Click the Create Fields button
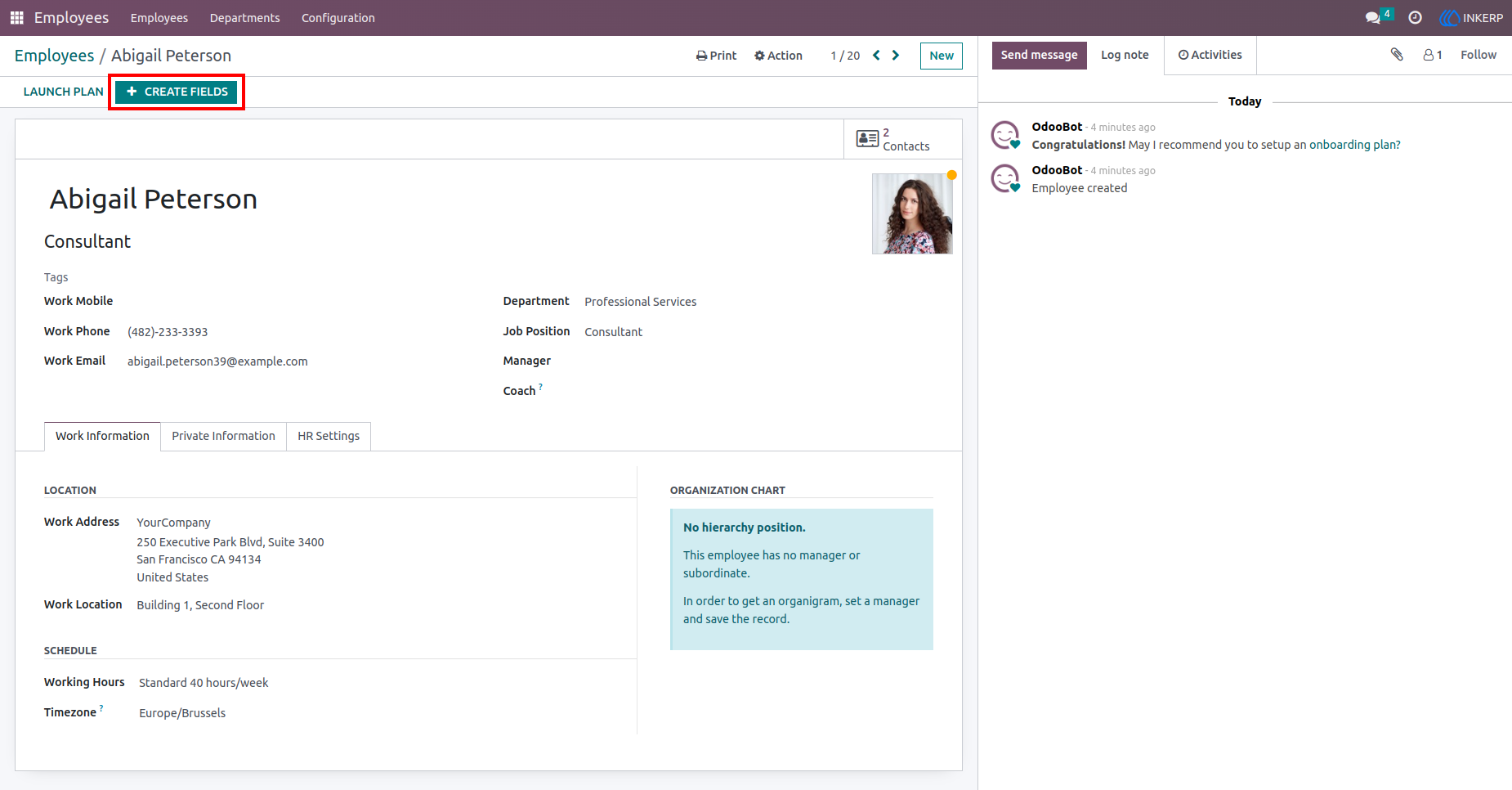The width and height of the screenshot is (1512, 790). coord(177,92)
